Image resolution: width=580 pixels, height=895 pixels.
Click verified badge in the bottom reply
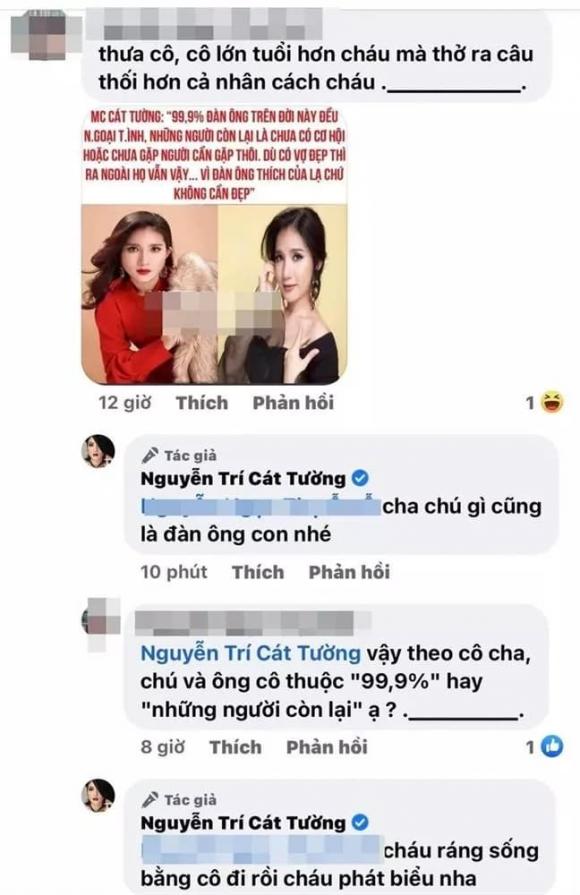tap(360, 823)
